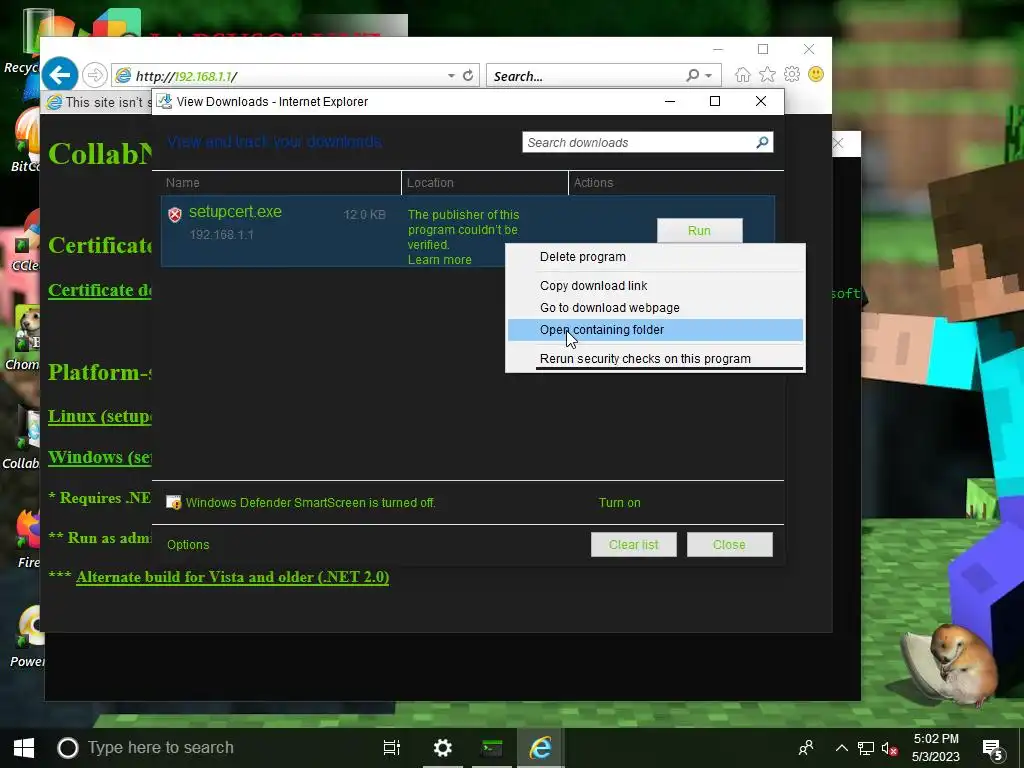
Task: Open the People icon in system tray
Action: tap(807, 748)
